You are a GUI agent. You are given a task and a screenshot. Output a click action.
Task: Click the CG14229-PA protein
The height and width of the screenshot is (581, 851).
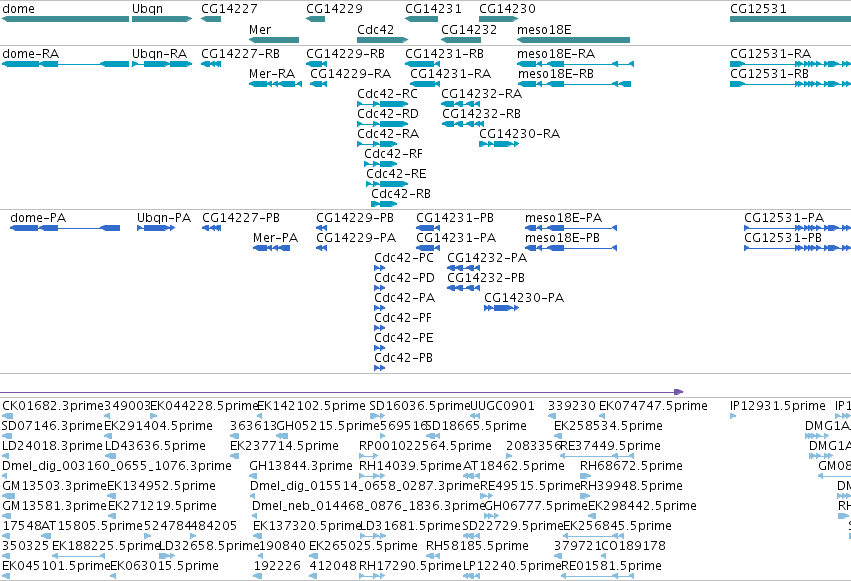pos(321,248)
